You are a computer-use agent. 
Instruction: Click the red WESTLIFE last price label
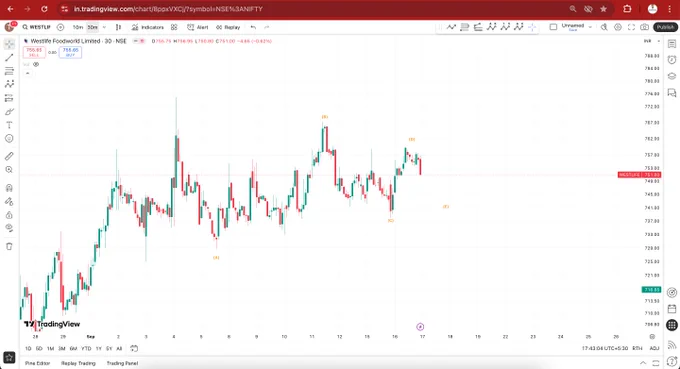point(639,175)
